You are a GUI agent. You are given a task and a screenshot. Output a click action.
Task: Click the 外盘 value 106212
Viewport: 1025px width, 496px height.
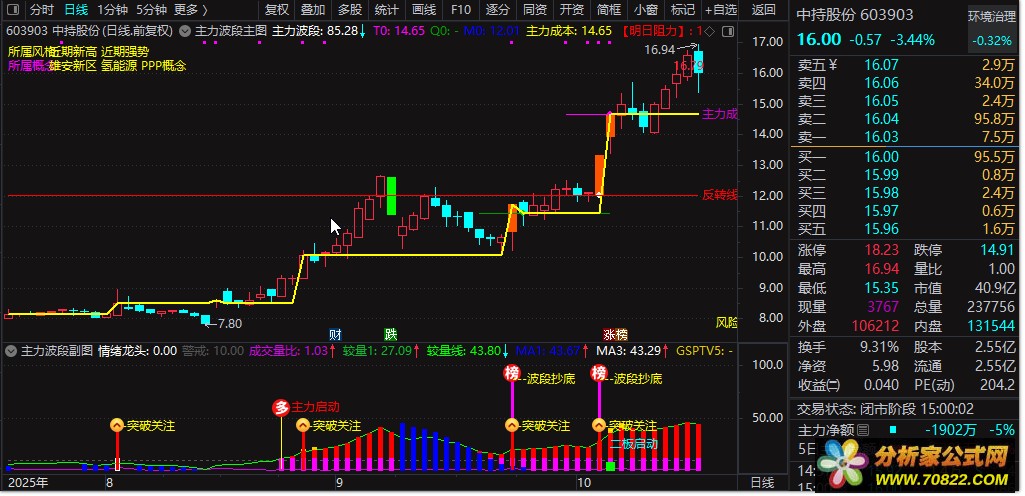click(875, 325)
